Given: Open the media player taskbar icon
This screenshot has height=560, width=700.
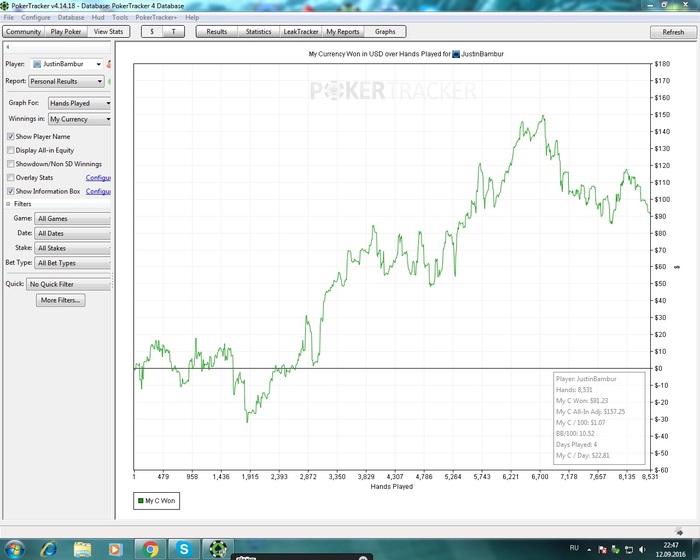Looking at the screenshot, I should (x=116, y=549).
